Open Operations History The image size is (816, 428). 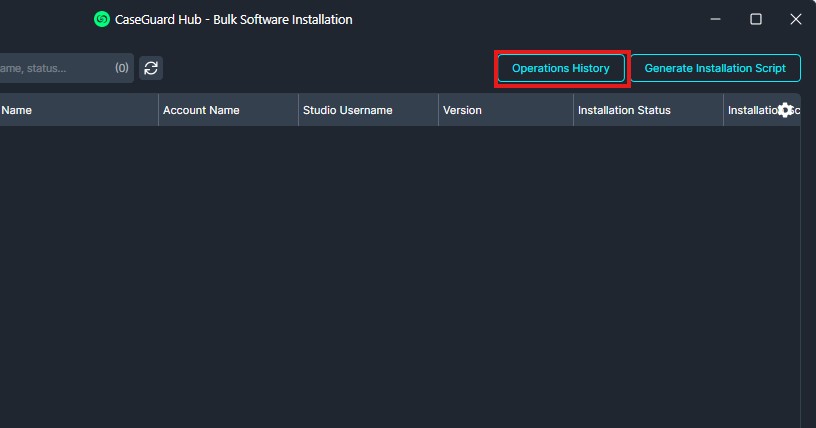(x=561, y=68)
